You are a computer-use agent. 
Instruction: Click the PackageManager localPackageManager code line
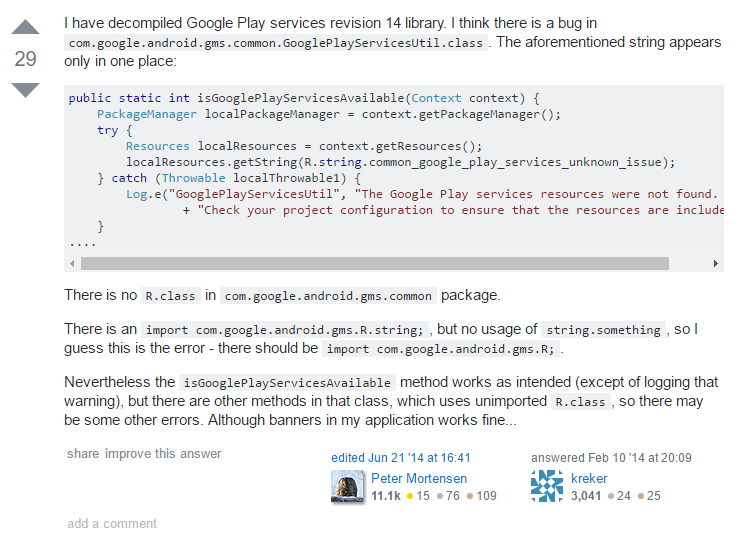point(329,114)
